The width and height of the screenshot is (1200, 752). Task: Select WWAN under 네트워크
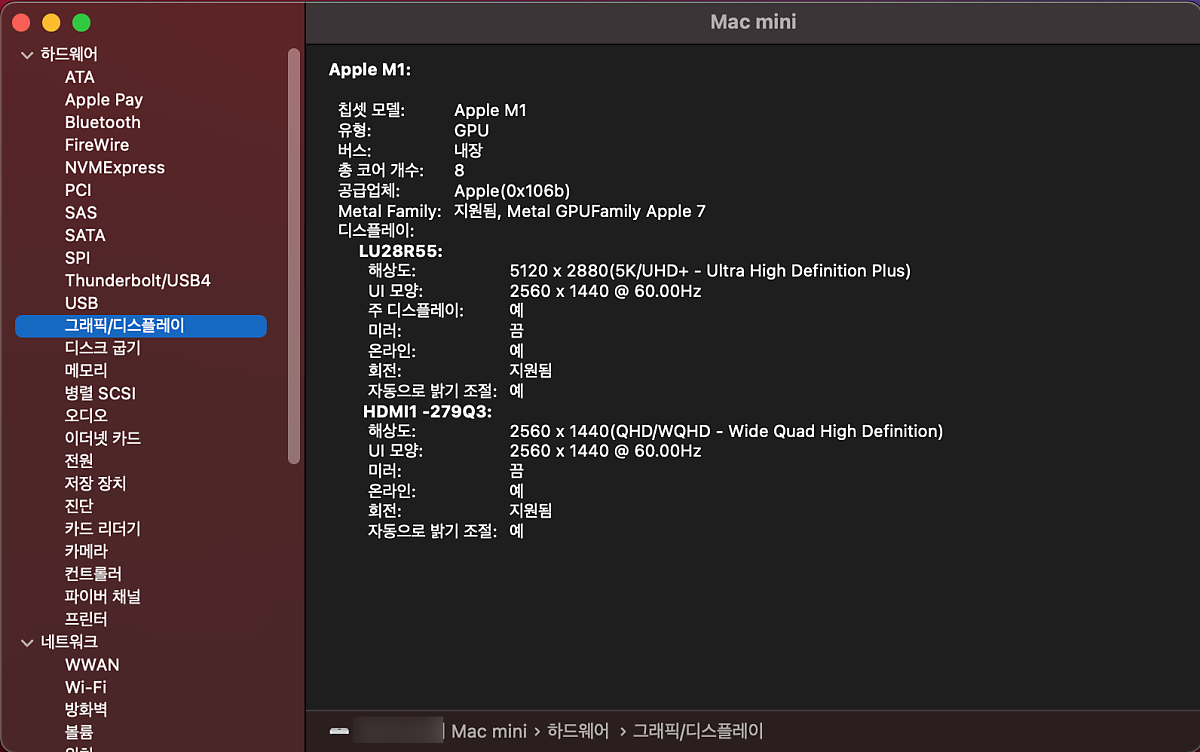(x=92, y=665)
